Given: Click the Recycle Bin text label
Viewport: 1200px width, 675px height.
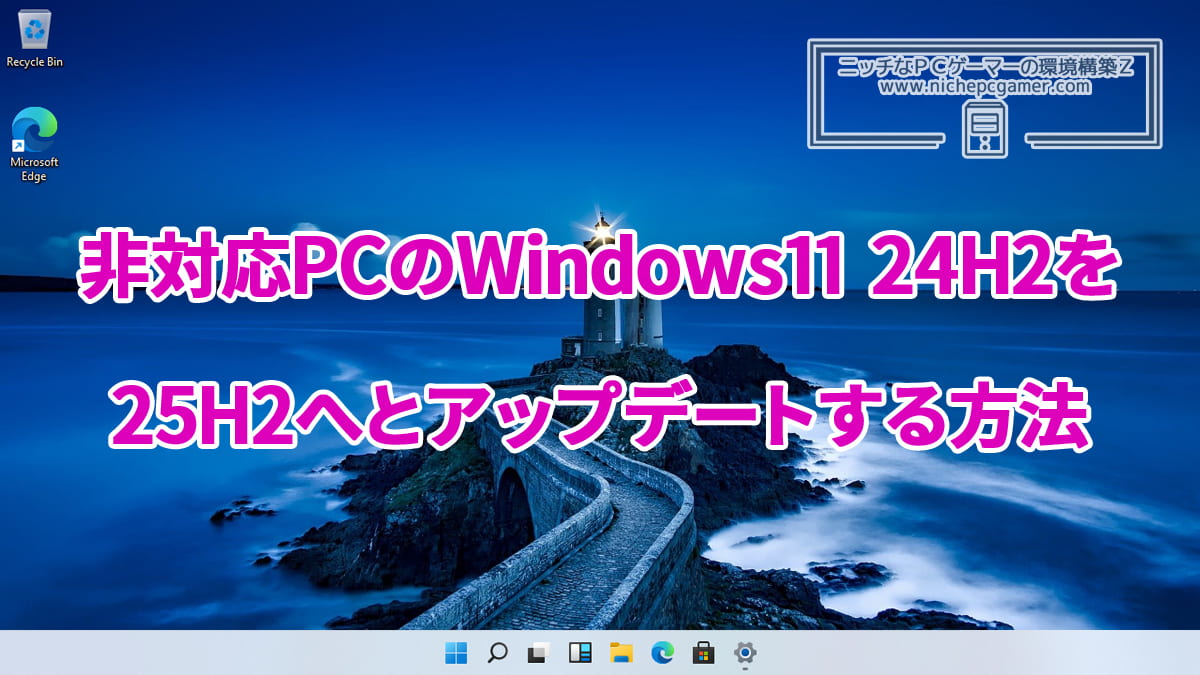Looking at the screenshot, I should pos(35,62).
